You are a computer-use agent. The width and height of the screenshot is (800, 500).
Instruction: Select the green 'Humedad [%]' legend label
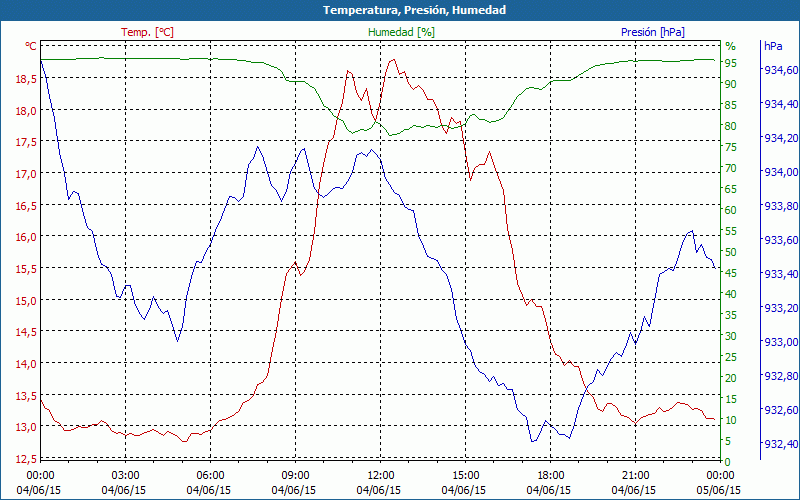[401, 32]
